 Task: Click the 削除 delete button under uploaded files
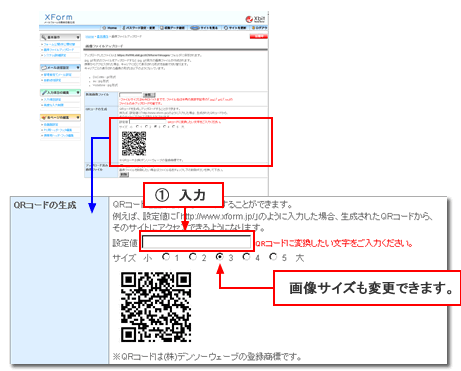point(124,175)
